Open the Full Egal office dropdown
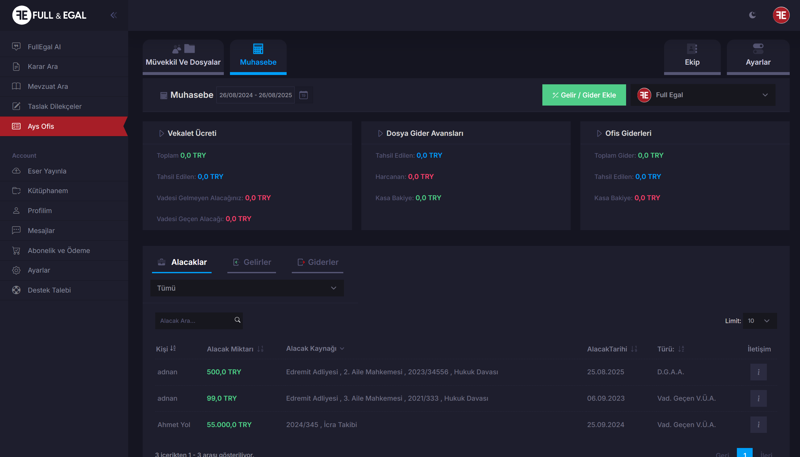800x457 pixels. pyautogui.click(x=704, y=95)
